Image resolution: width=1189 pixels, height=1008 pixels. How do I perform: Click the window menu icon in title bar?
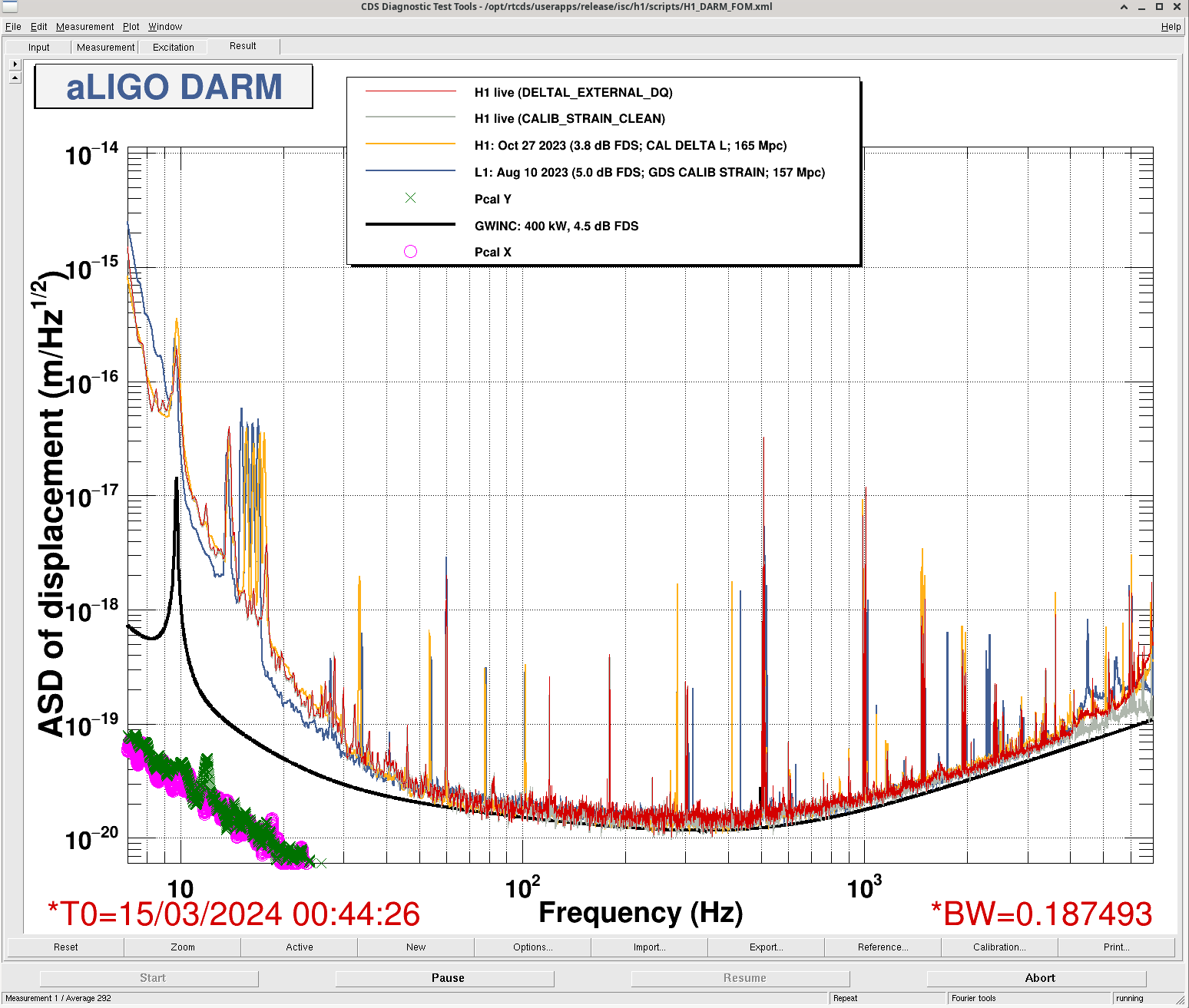point(9,7)
